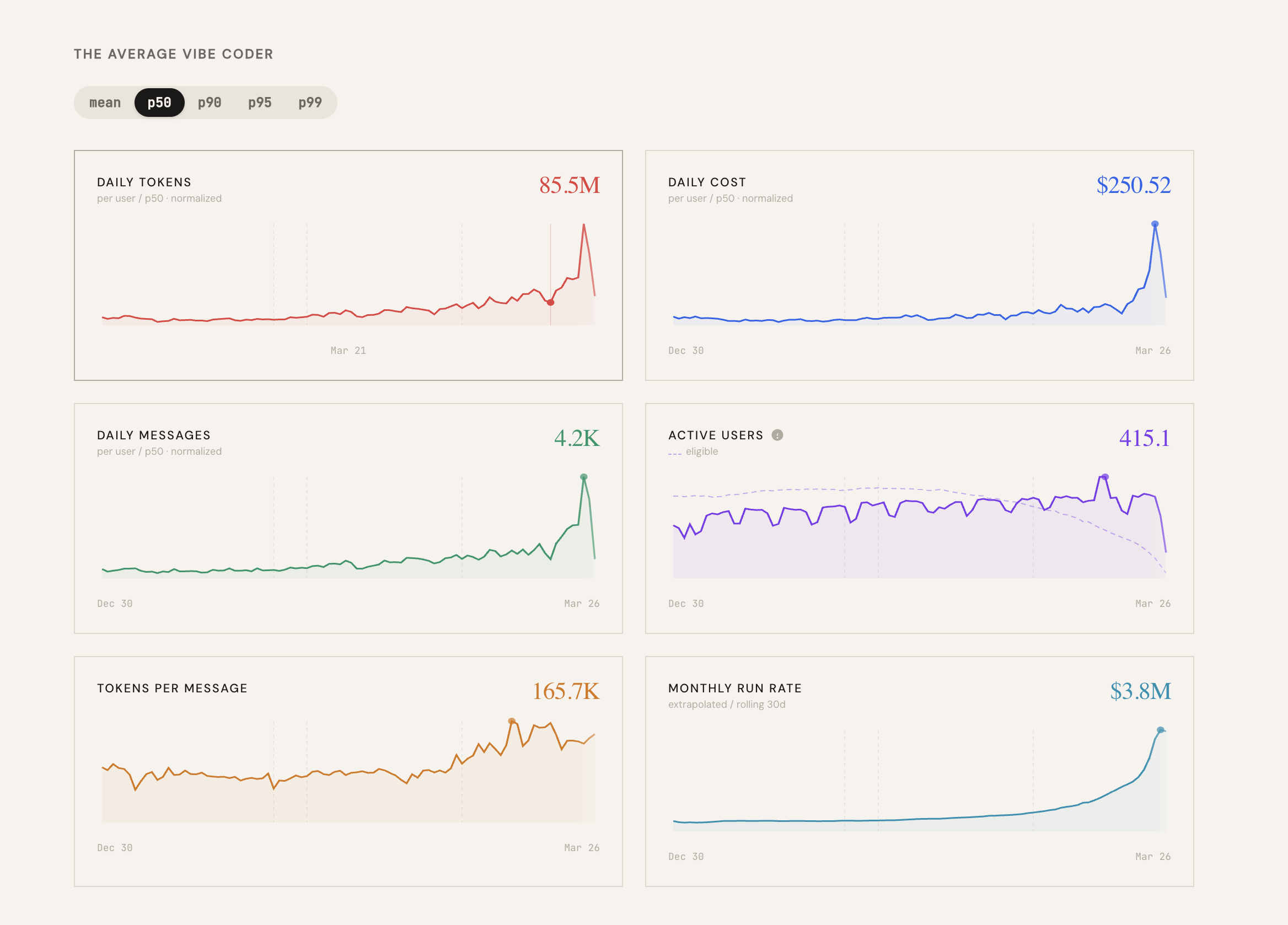The width and height of the screenshot is (1288, 925).
Task: Open the Daily Tokens card title
Action: coord(144,182)
